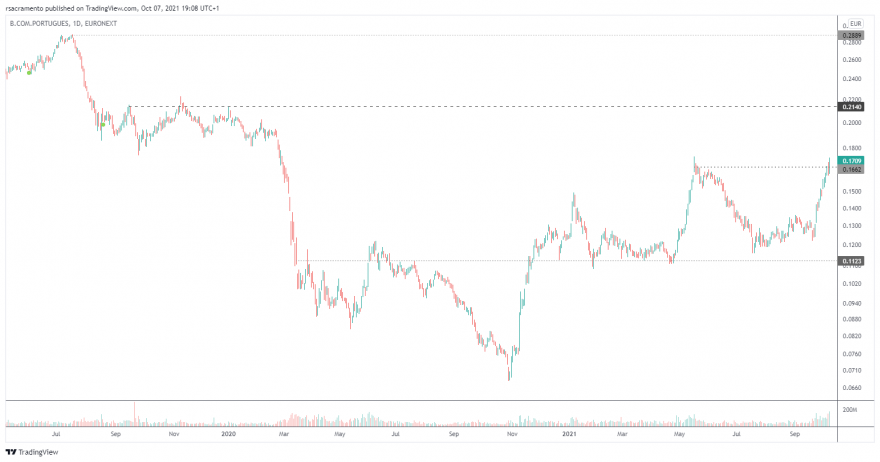The width and height of the screenshot is (880, 462).
Task: Click the leftmost Jul time axis label
Action: click(x=56, y=434)
